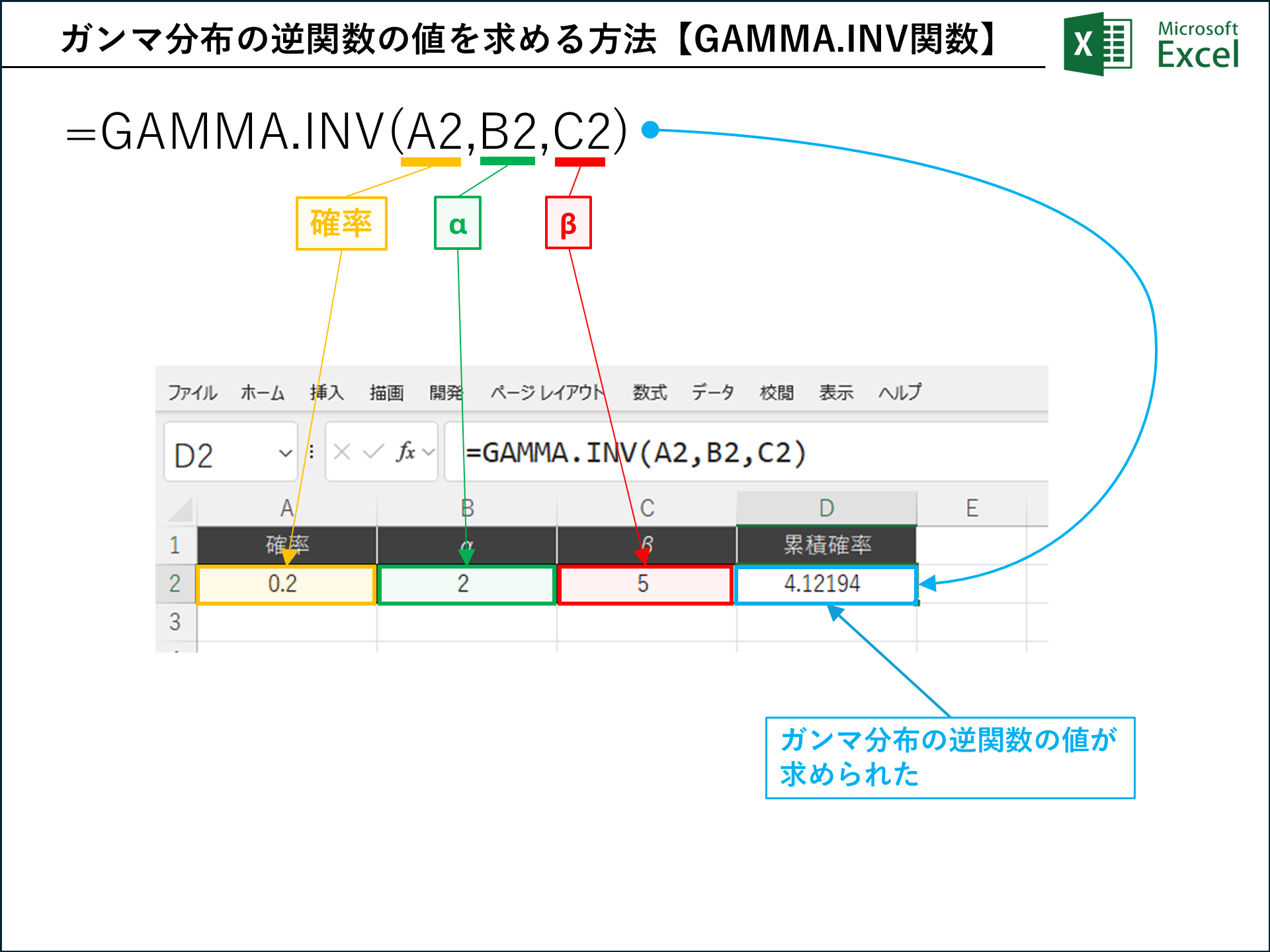Click the Enter checkmark icon in formula bar
Viewport: 1270px width, 952px height.
pyautogui.click(x=372, y=451)
